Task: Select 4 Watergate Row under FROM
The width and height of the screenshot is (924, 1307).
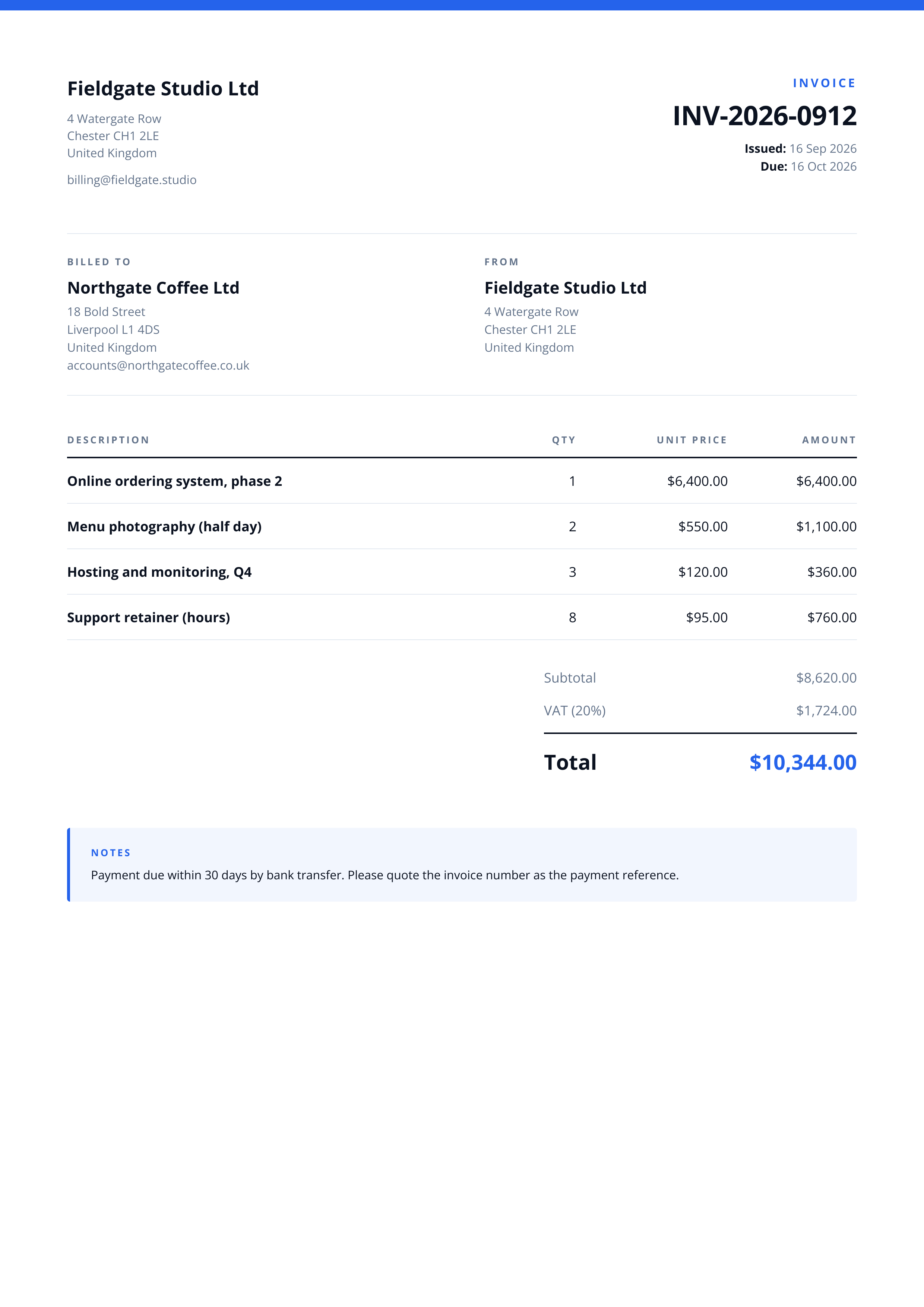Action: [531, 312]
